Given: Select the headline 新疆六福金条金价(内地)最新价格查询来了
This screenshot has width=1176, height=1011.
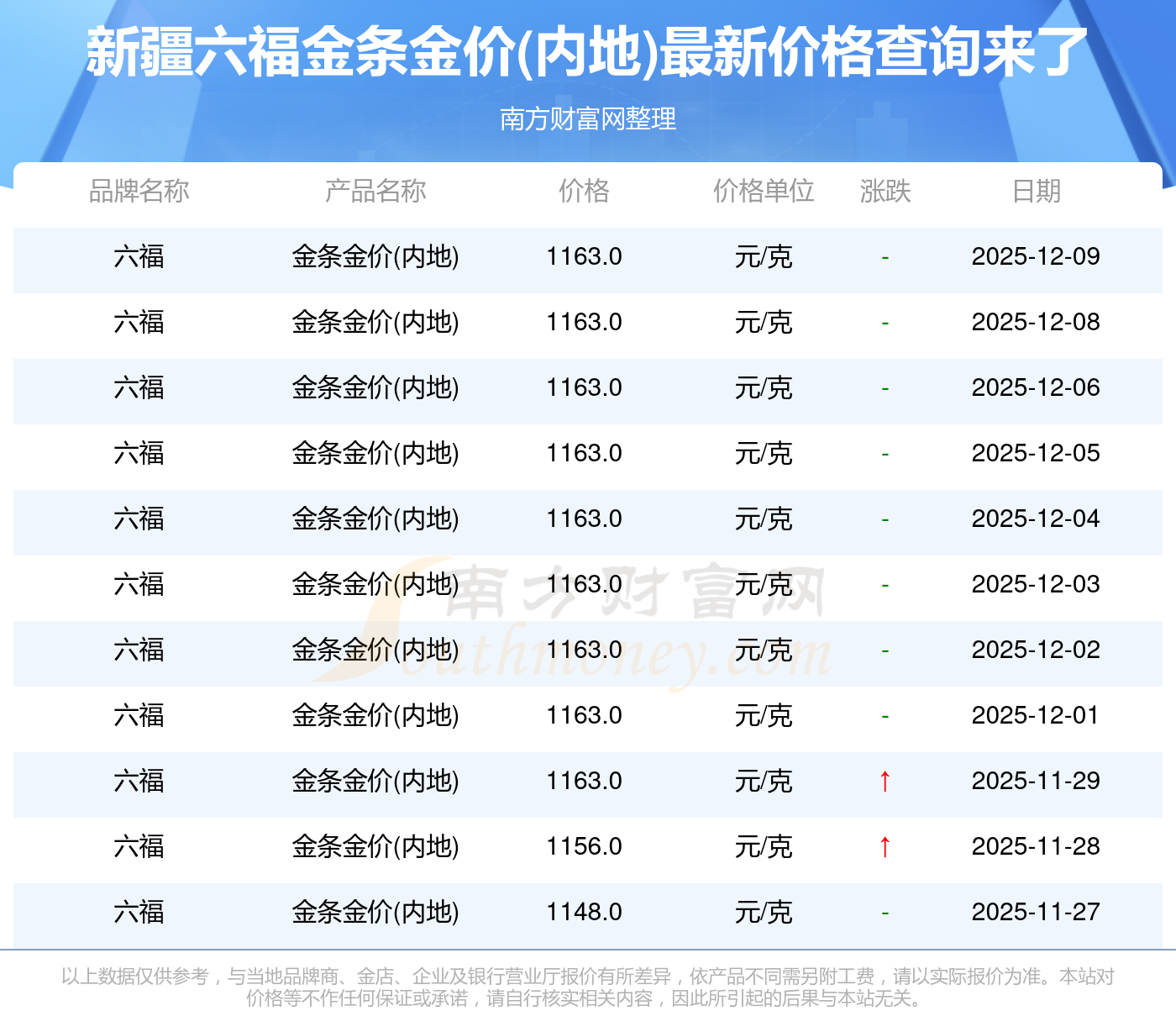Looking at the screenshot, I should point(588,52).
